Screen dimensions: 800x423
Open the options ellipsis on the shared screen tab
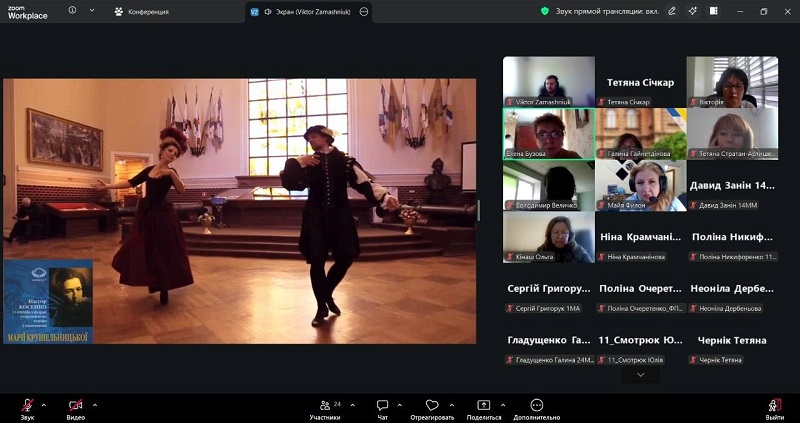[363, 11]
